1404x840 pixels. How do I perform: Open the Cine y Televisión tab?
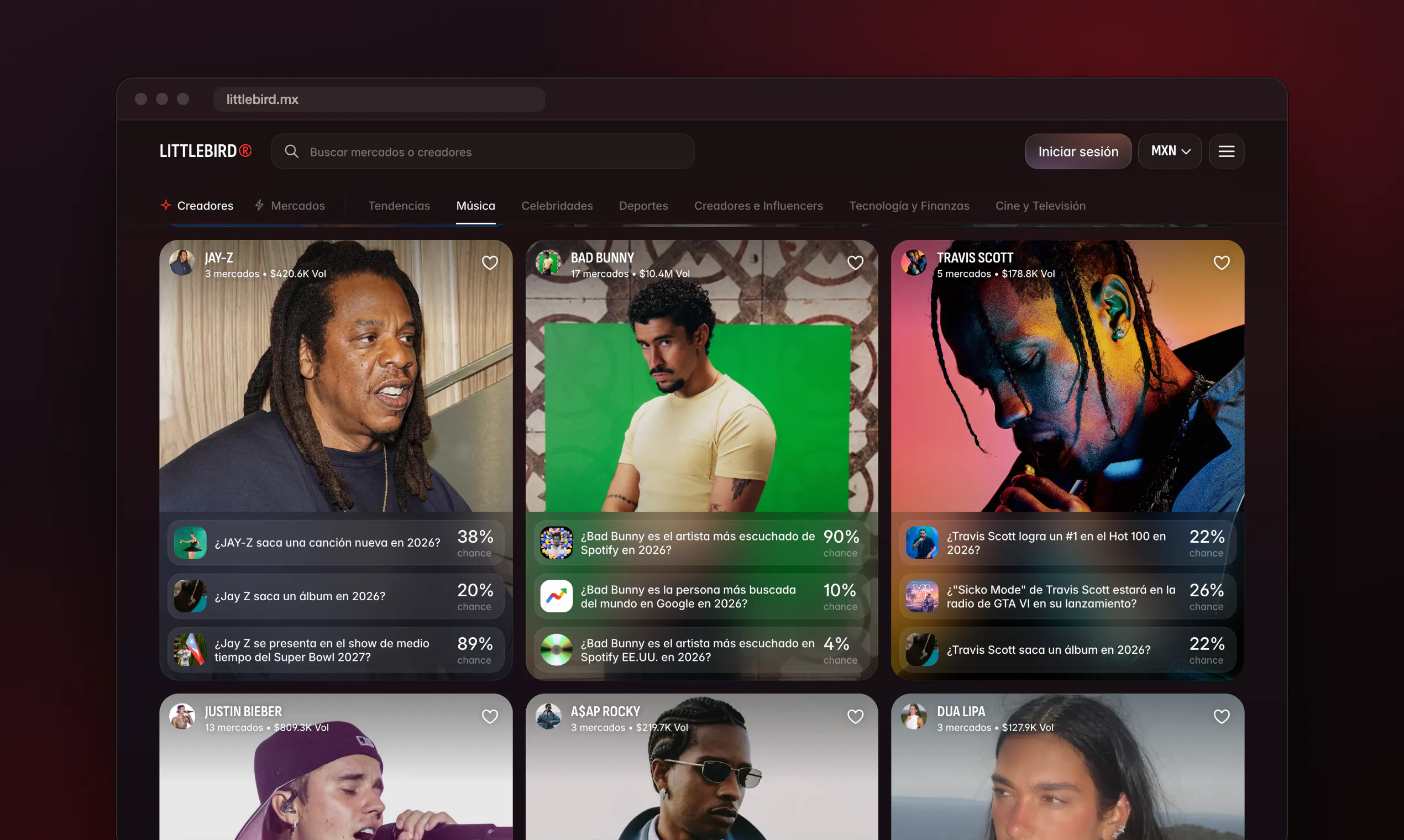[1040, 206]
